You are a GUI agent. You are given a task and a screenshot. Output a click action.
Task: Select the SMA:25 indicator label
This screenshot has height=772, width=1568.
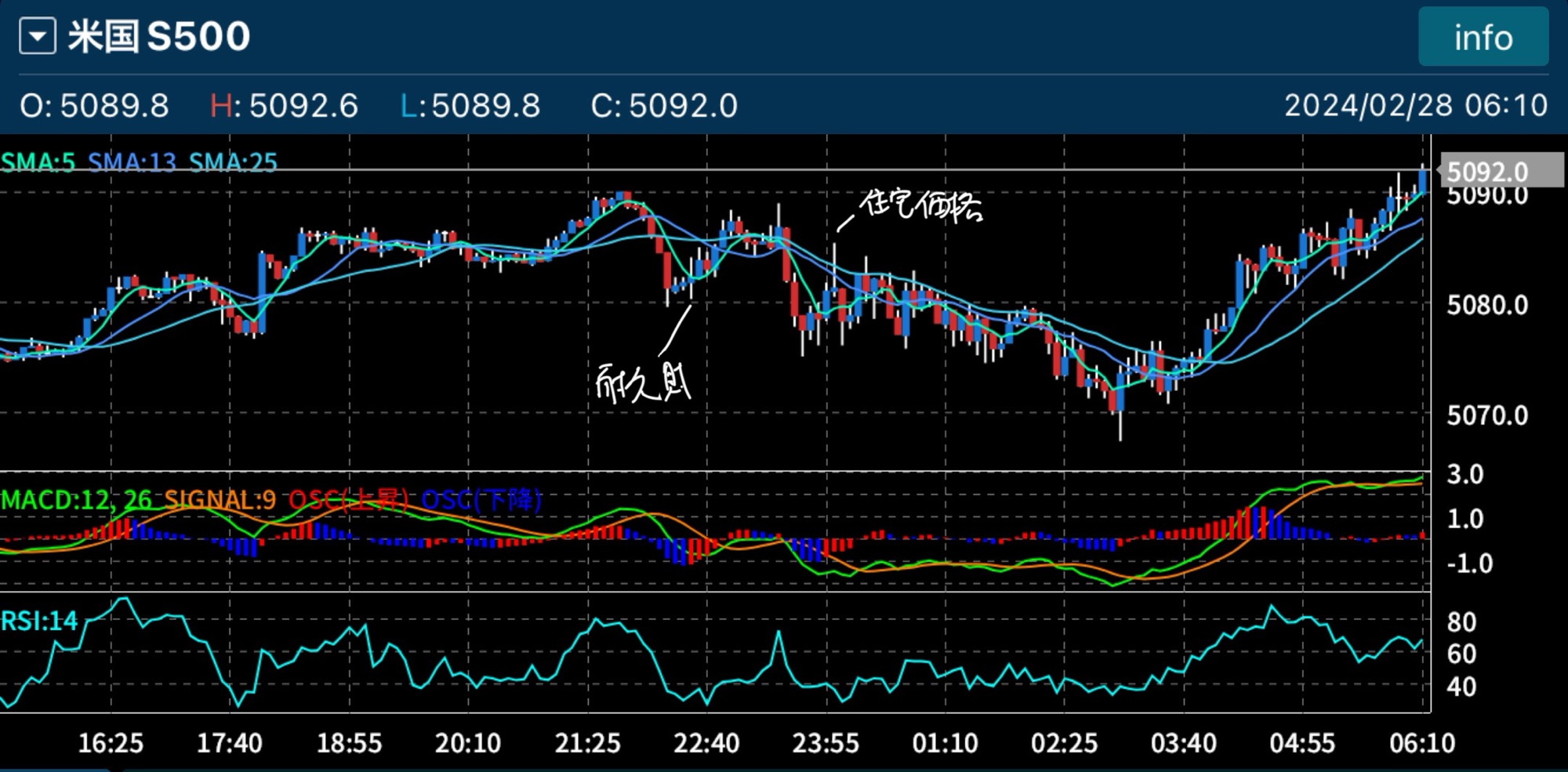[x=233, y=162]
